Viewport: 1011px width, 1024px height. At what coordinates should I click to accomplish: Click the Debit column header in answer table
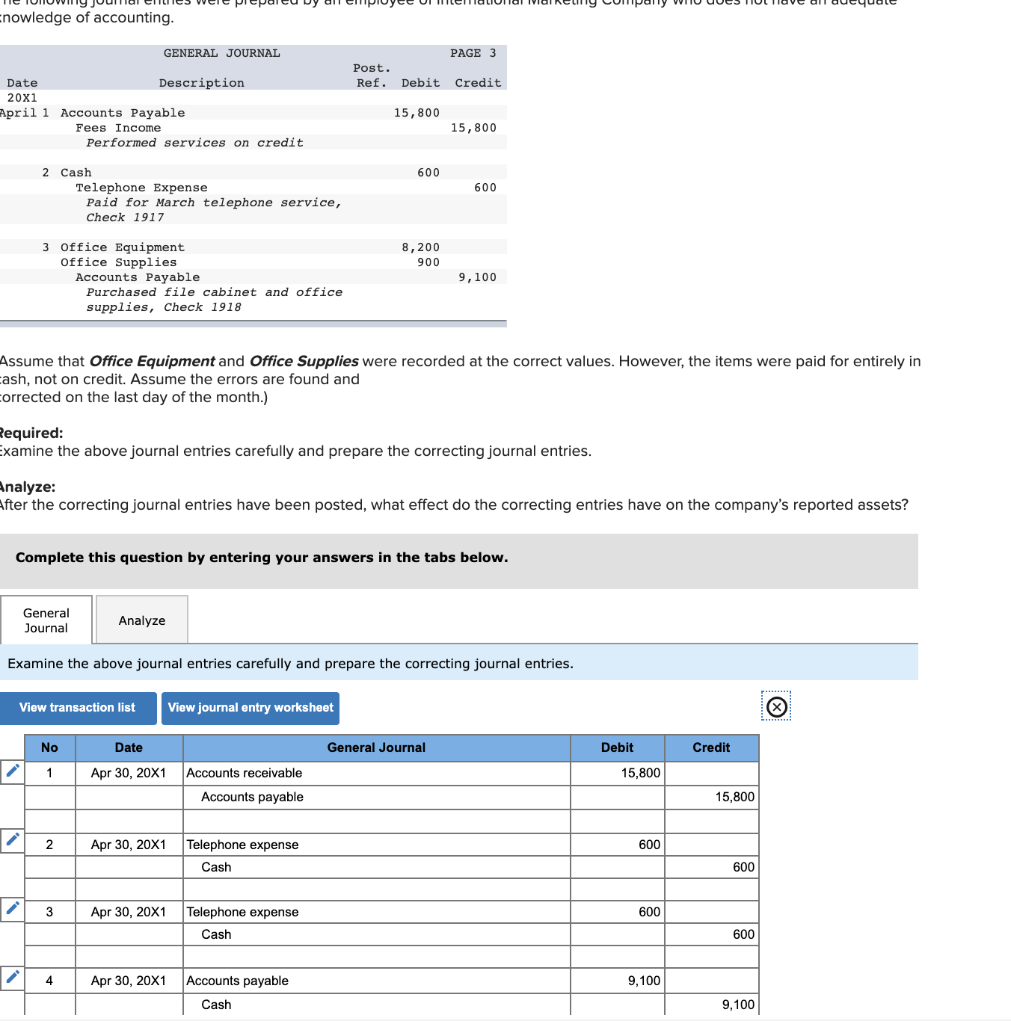click(617, 748)
